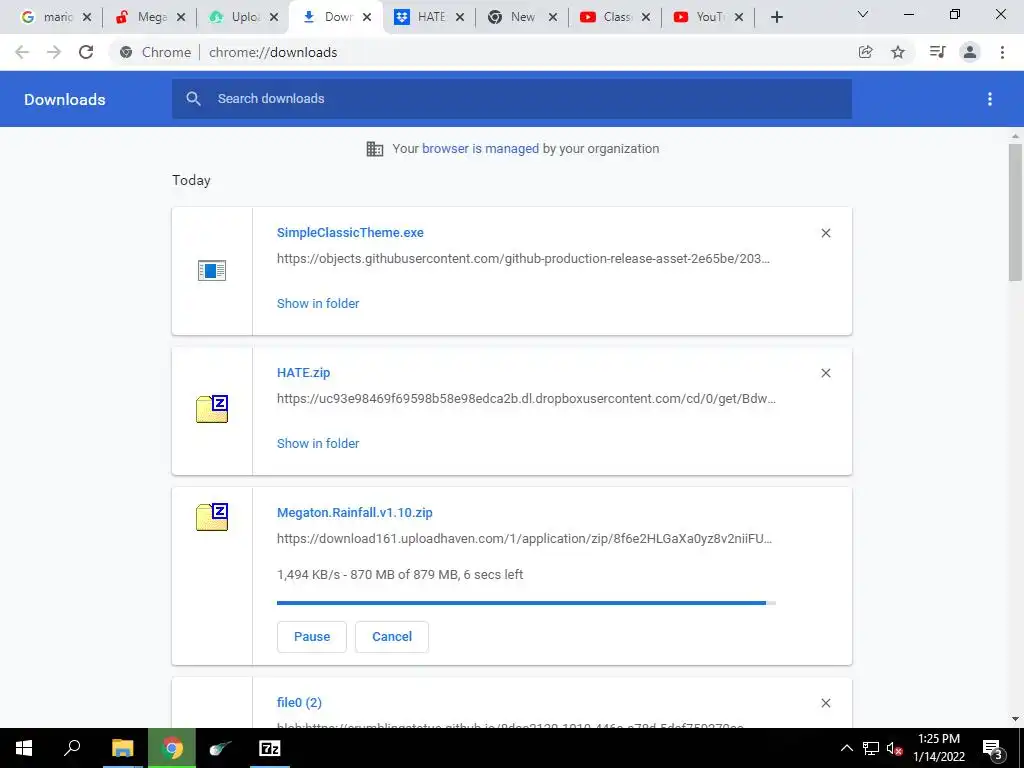
Task: Close the Mega tab
Action: pos(181,17)
